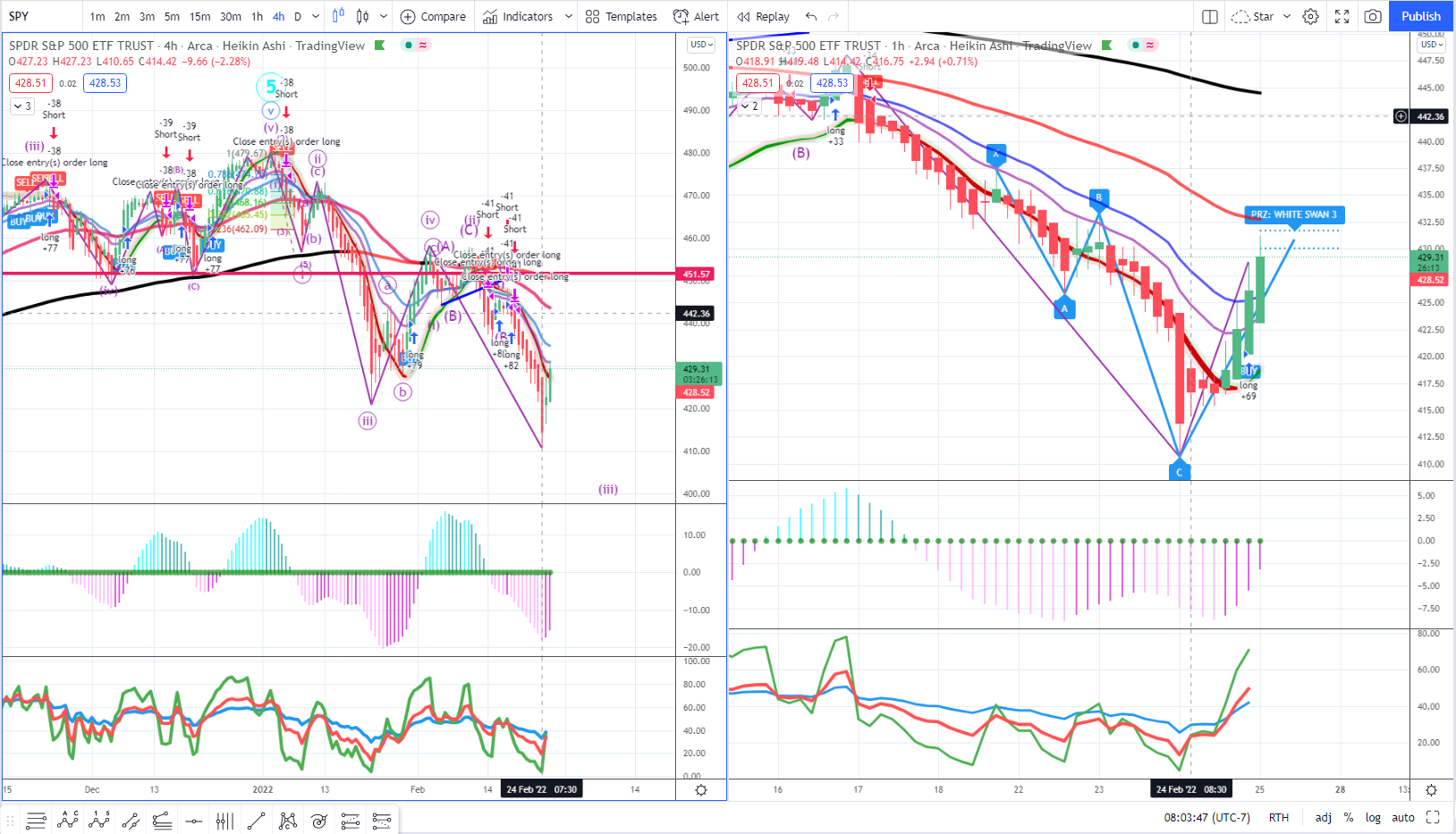Open the 08:03:47 (UTC-7) timezone menu
This screenshot has height=834, width=1456.
1207,817
